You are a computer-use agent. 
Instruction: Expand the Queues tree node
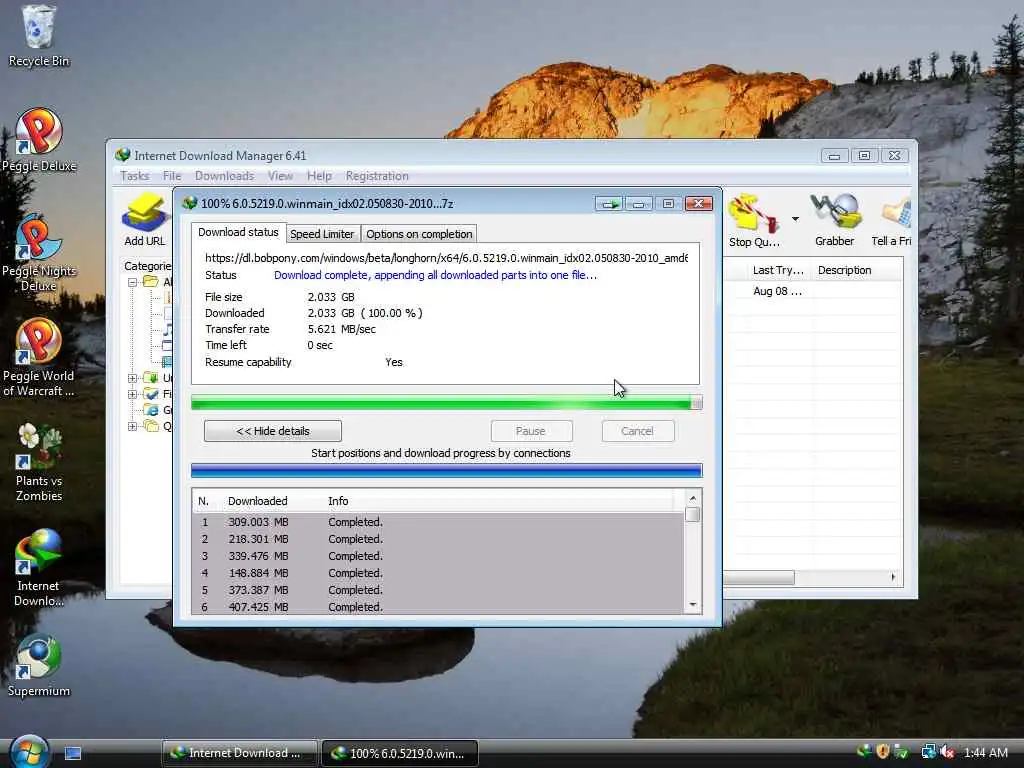(x=133, y=426)
